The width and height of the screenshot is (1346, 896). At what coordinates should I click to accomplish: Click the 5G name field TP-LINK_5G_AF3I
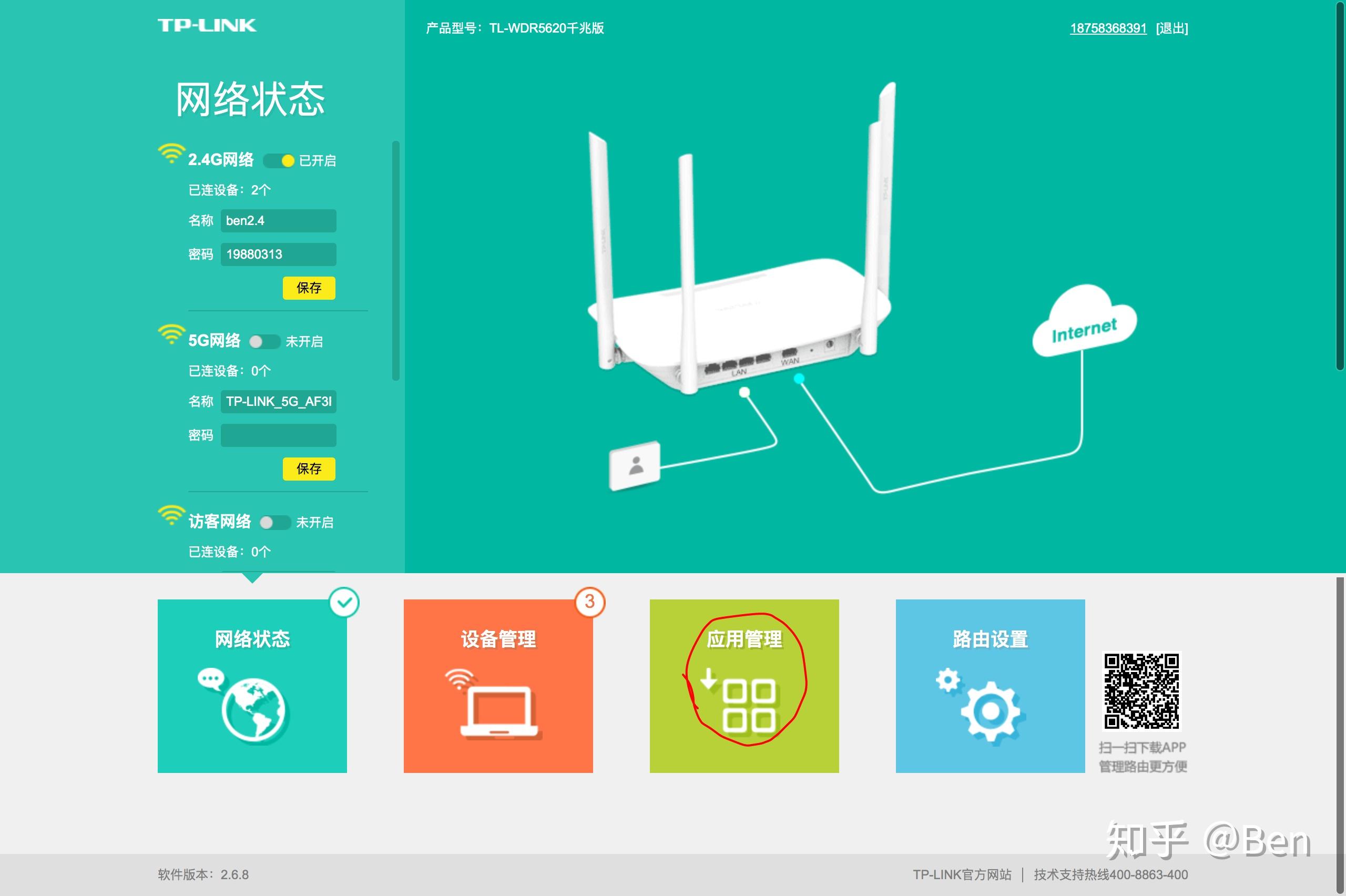click(278, 402)
